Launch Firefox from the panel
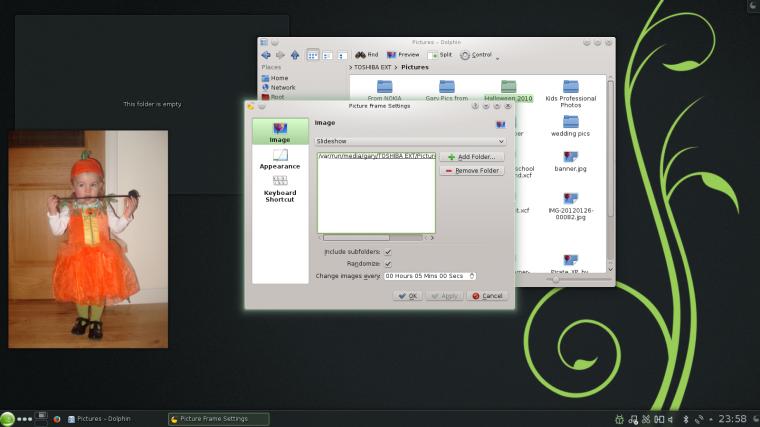This screenshot has height=427, width=760. pos(57,419)
